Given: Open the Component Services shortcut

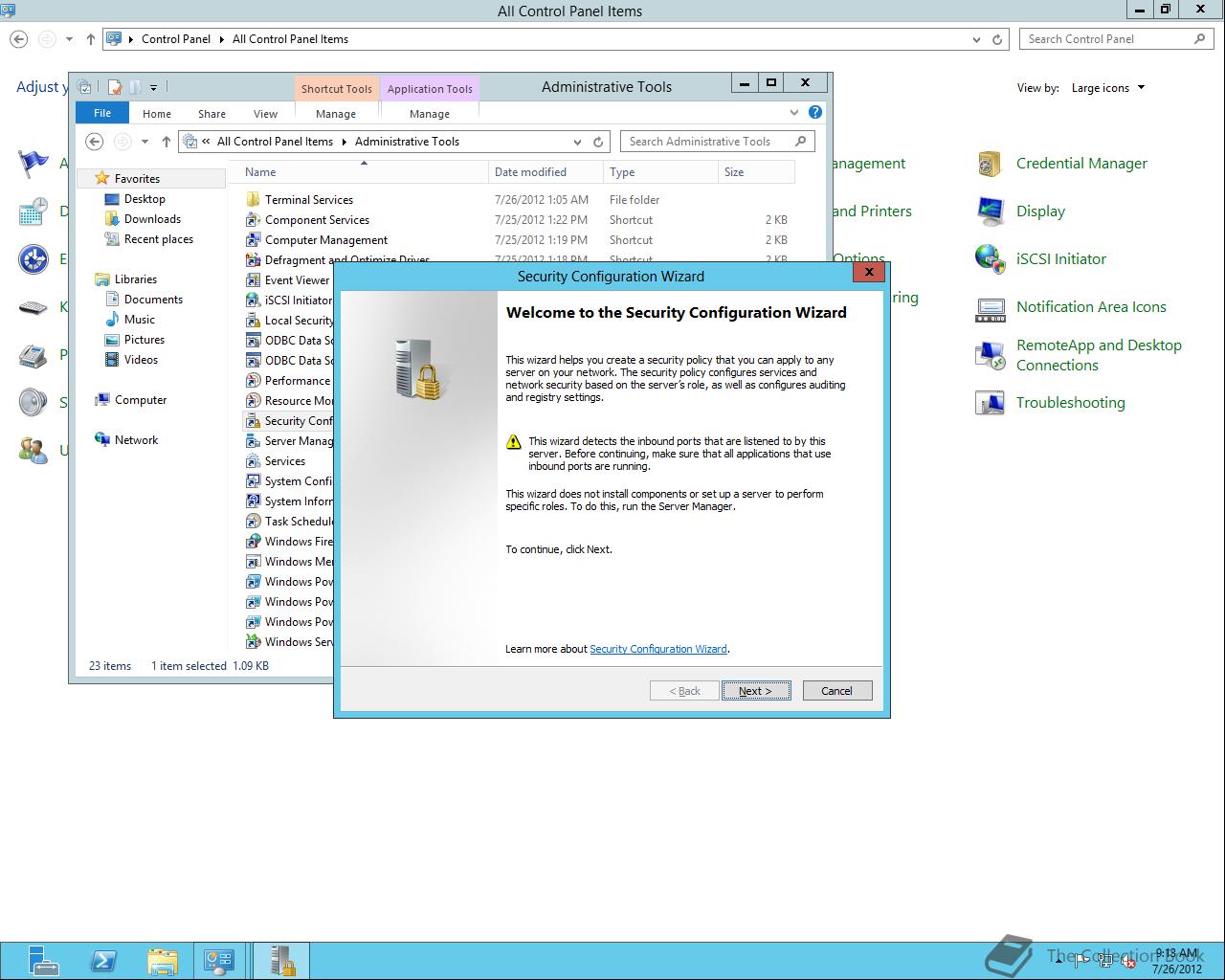Looking at the screenshot, I should coord(316,219).
